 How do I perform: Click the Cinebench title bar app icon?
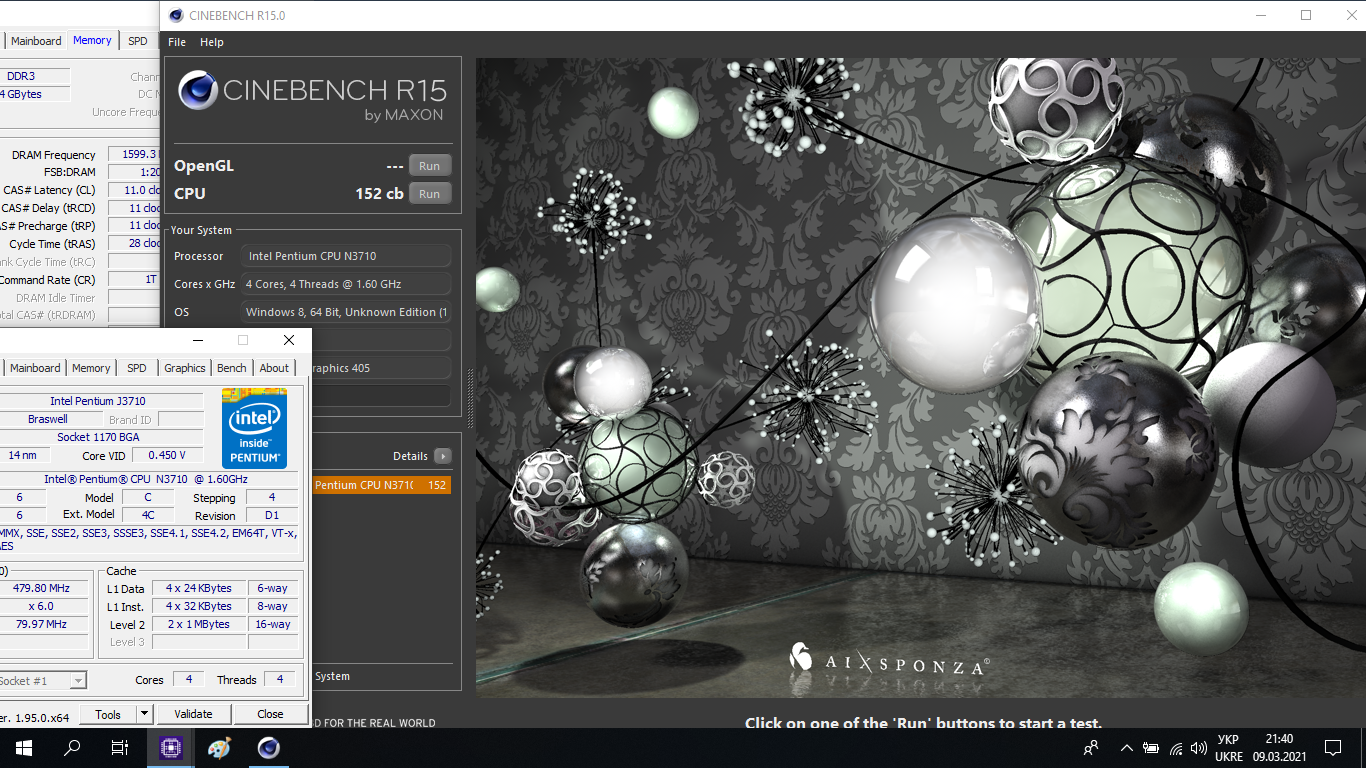(176, 15)
